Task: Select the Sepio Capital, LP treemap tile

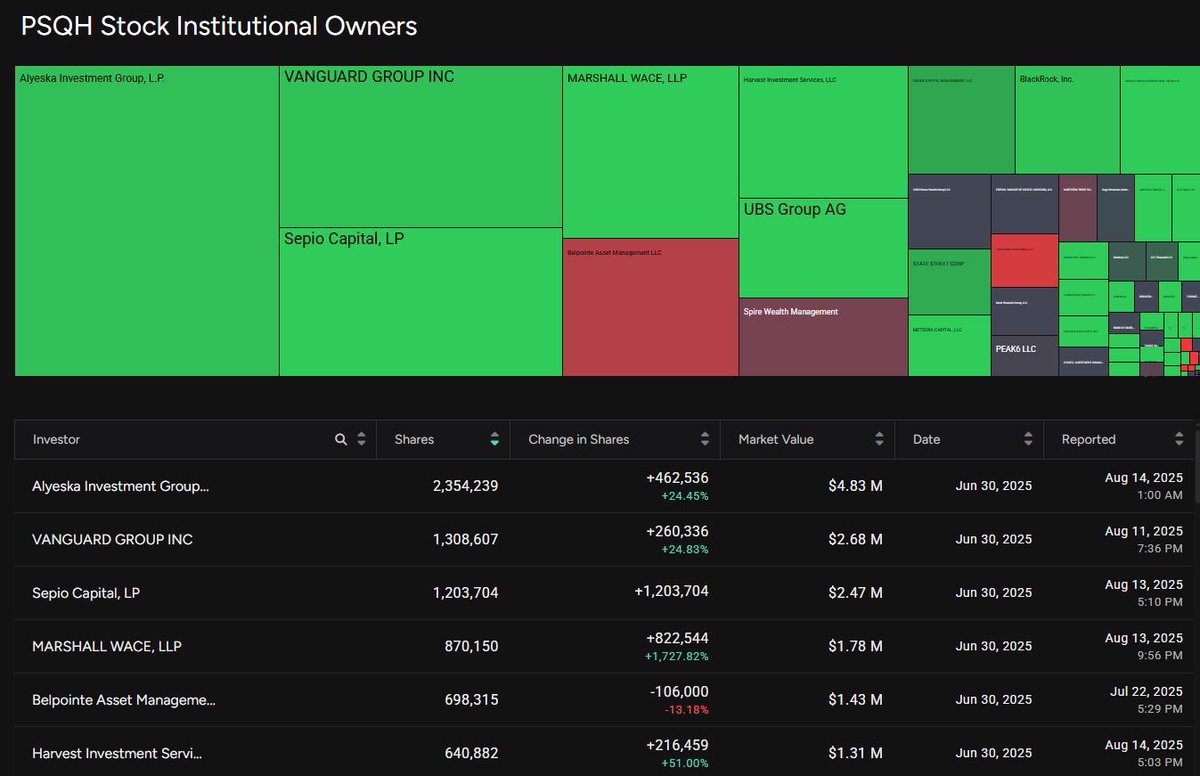Action: click(x=420, y=302)
